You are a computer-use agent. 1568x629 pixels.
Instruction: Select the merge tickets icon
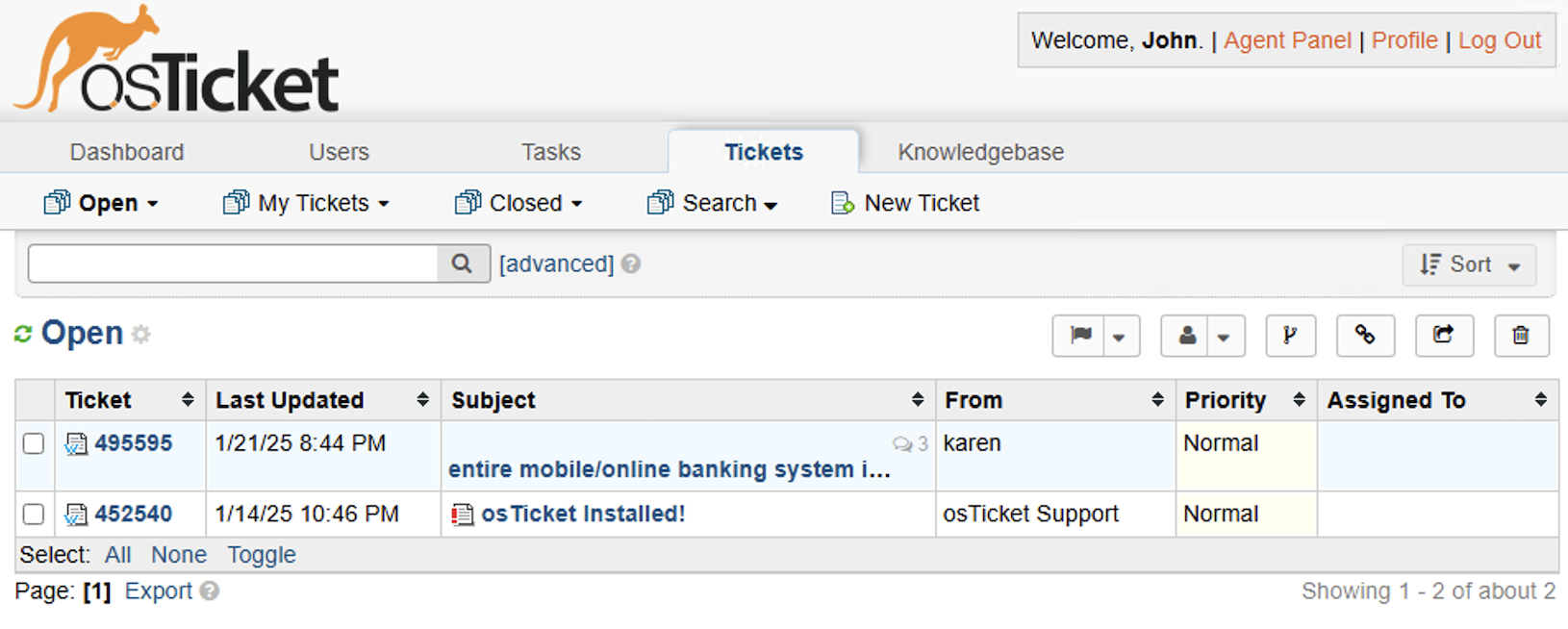[1290, 336]
